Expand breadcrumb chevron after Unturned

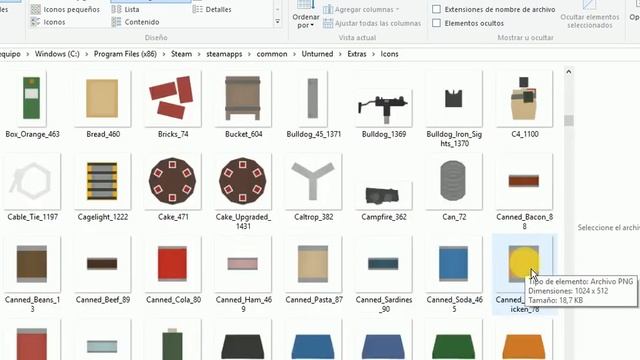[340, 54]
